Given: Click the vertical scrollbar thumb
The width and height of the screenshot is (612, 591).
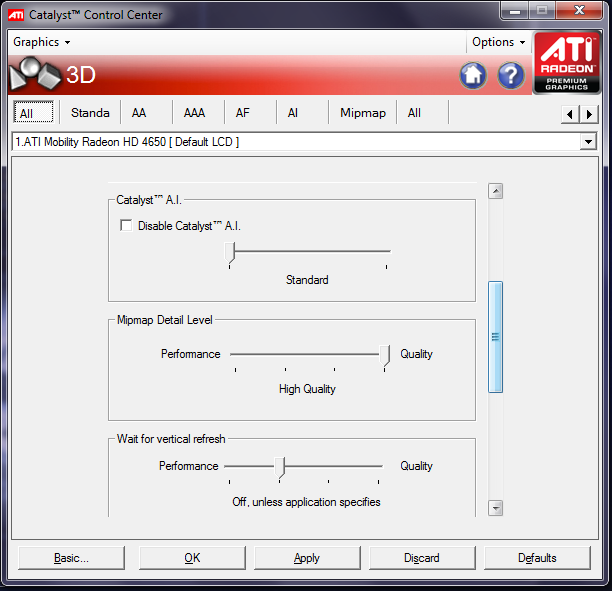Looking at the screenshot, I should click(x=495, y=337).
